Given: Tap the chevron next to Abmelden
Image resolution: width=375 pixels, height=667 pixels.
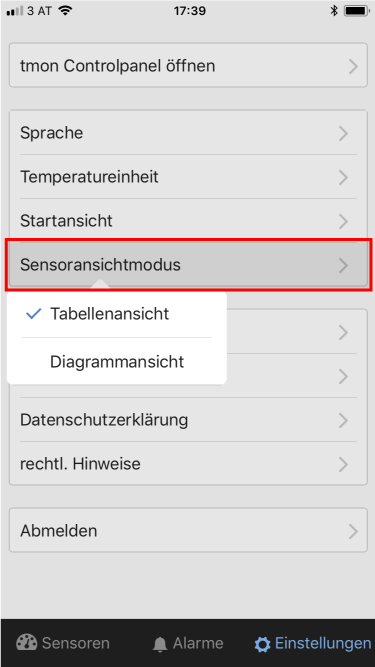Looking at the screenshot, I should pyautogui.click(x=353, y=531).
